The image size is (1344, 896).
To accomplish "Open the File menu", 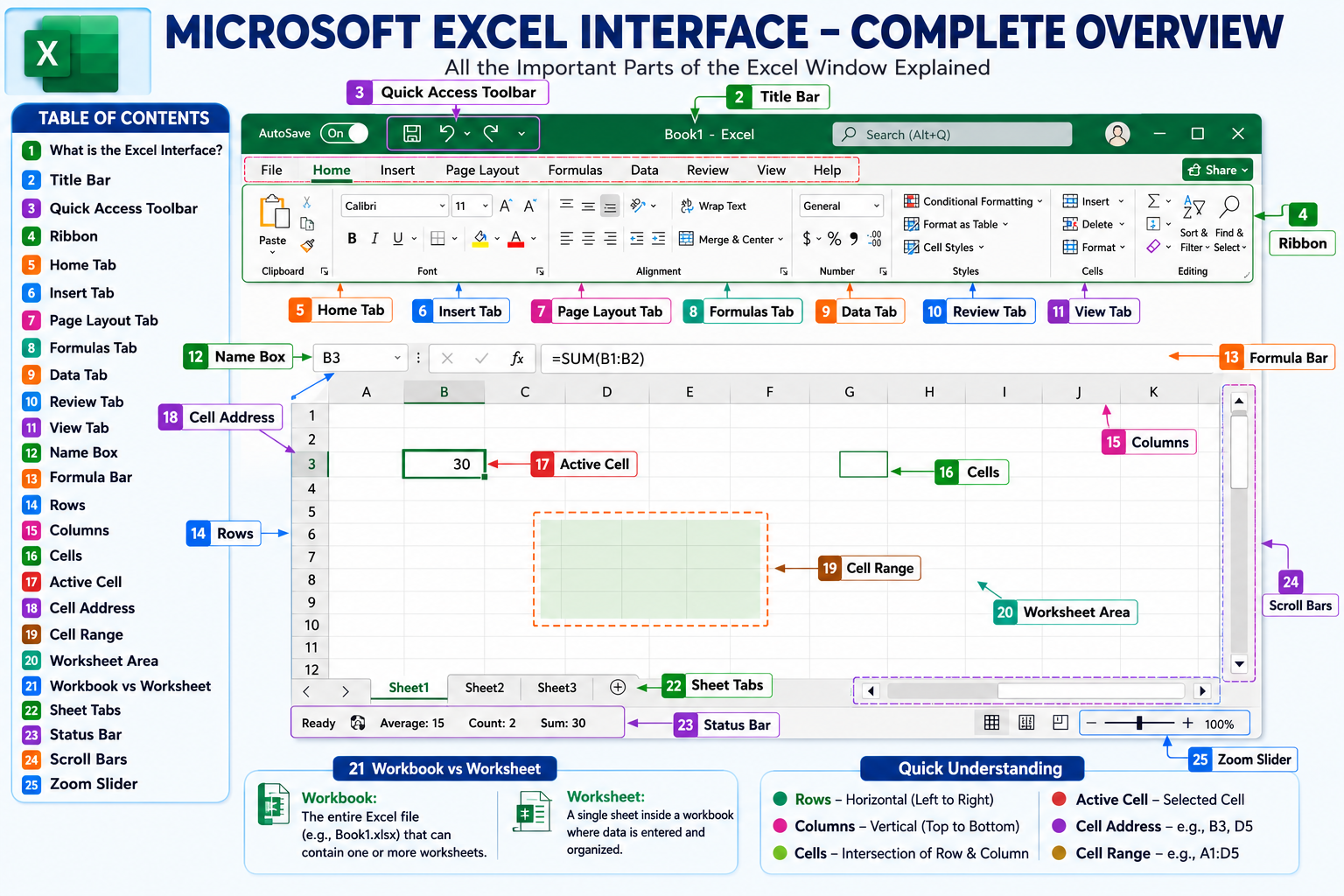I will tap(271, 170).
